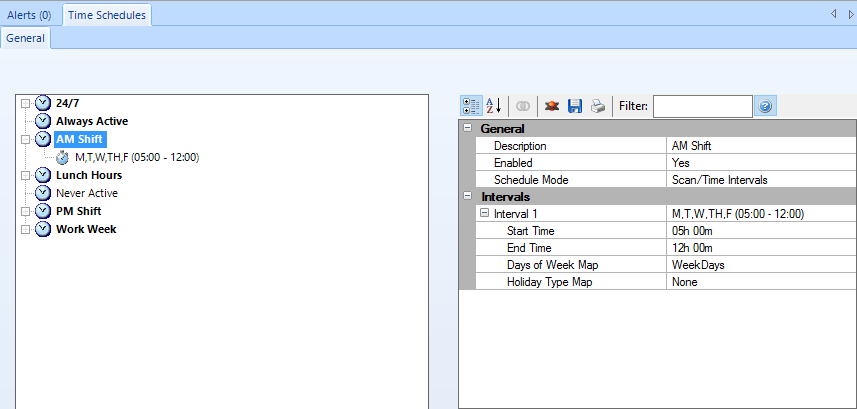Switch to categorized property view
The height and width of the screenshot is (409, 857).
click(x=471, y=106)
